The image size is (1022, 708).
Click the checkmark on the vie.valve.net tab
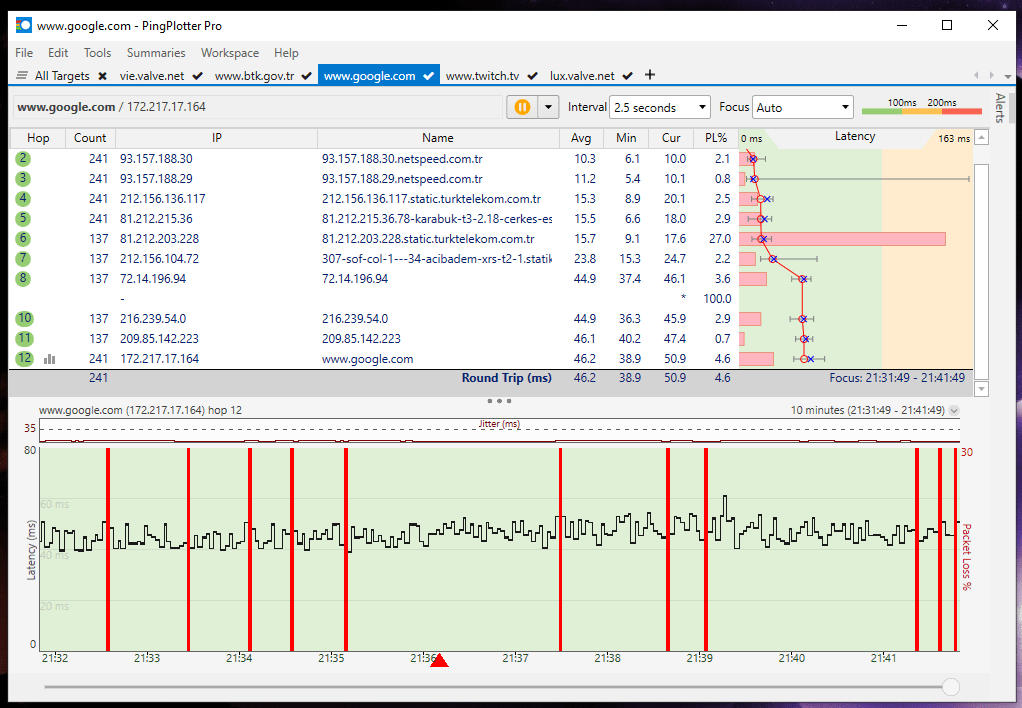198,76
